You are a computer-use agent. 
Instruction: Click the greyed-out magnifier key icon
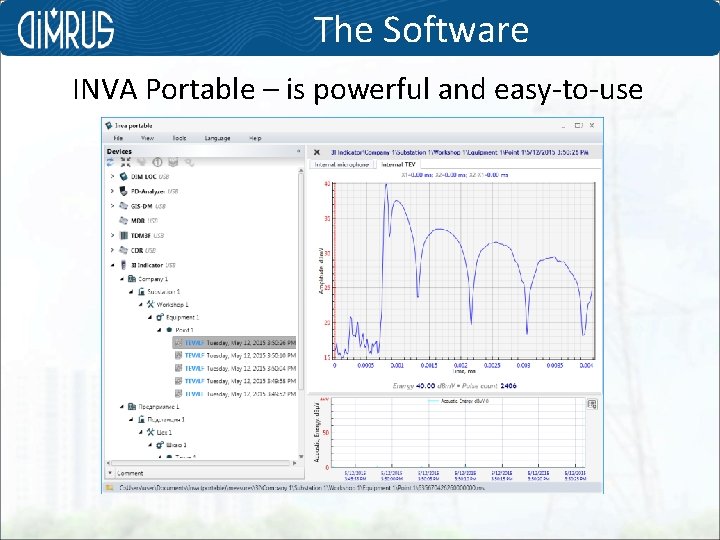coord(189,162)
